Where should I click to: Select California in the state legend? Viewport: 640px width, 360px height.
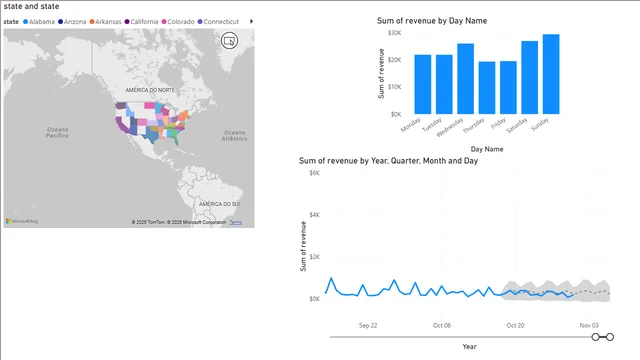pyautogui.click(x=141, y=22)
